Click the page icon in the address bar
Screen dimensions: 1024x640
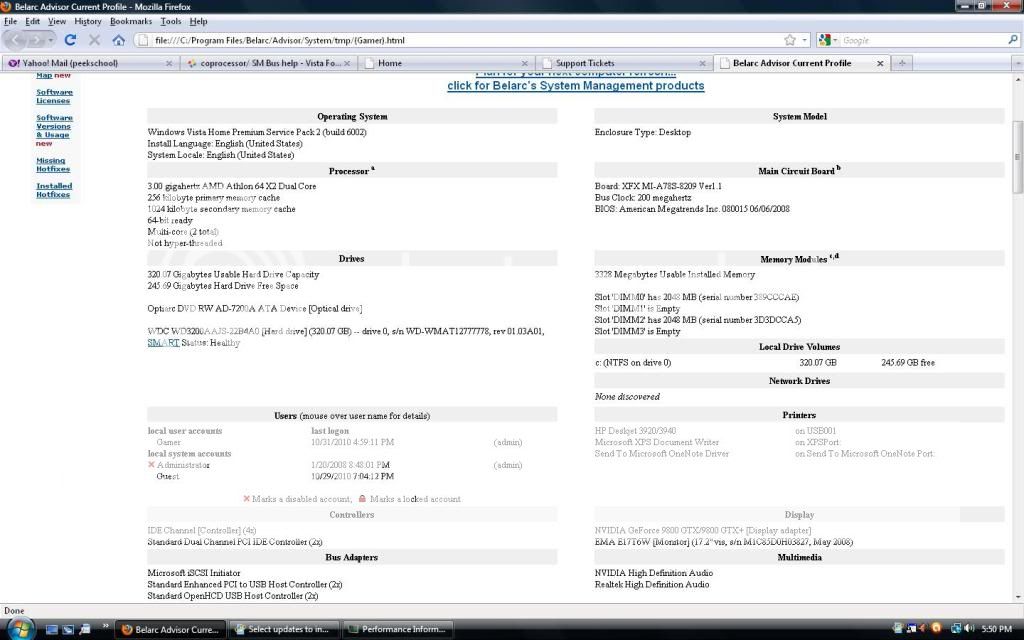[144, 40]
